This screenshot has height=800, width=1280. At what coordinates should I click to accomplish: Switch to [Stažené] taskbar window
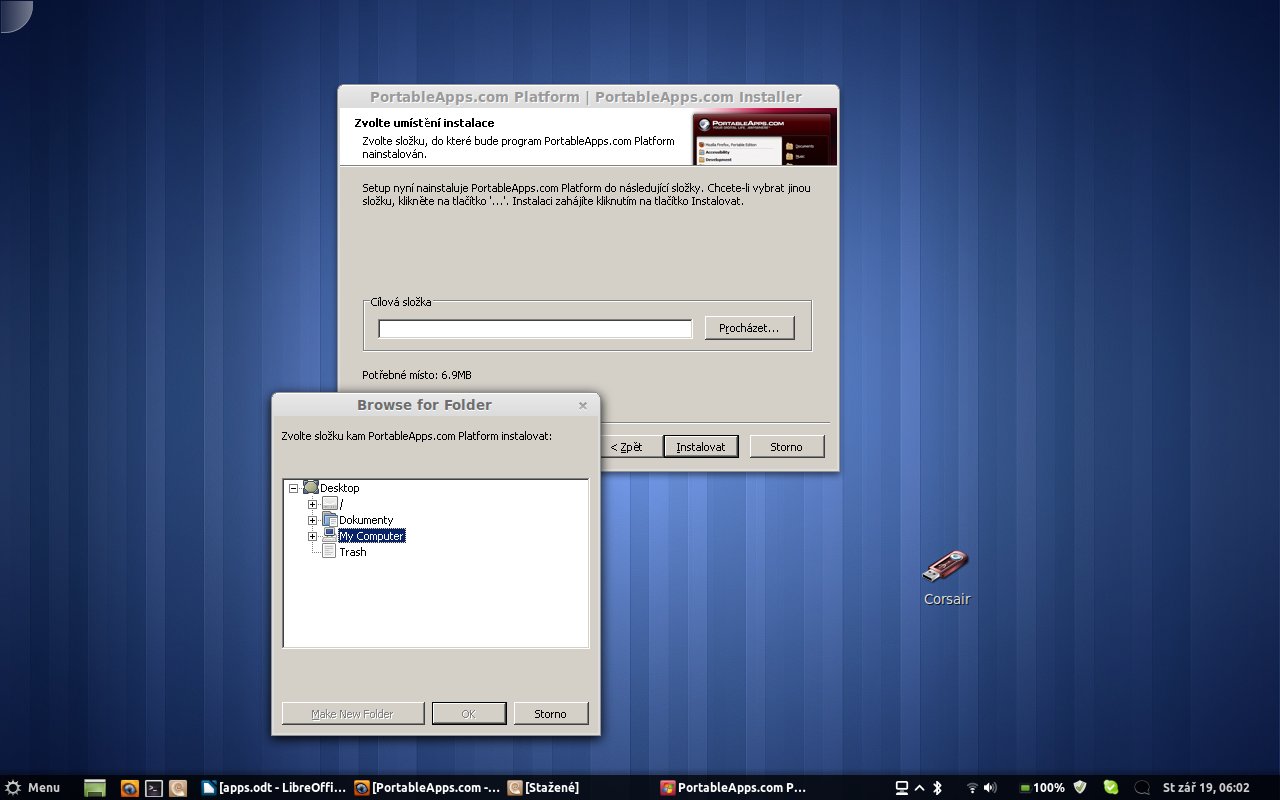(x=545, y=788)
